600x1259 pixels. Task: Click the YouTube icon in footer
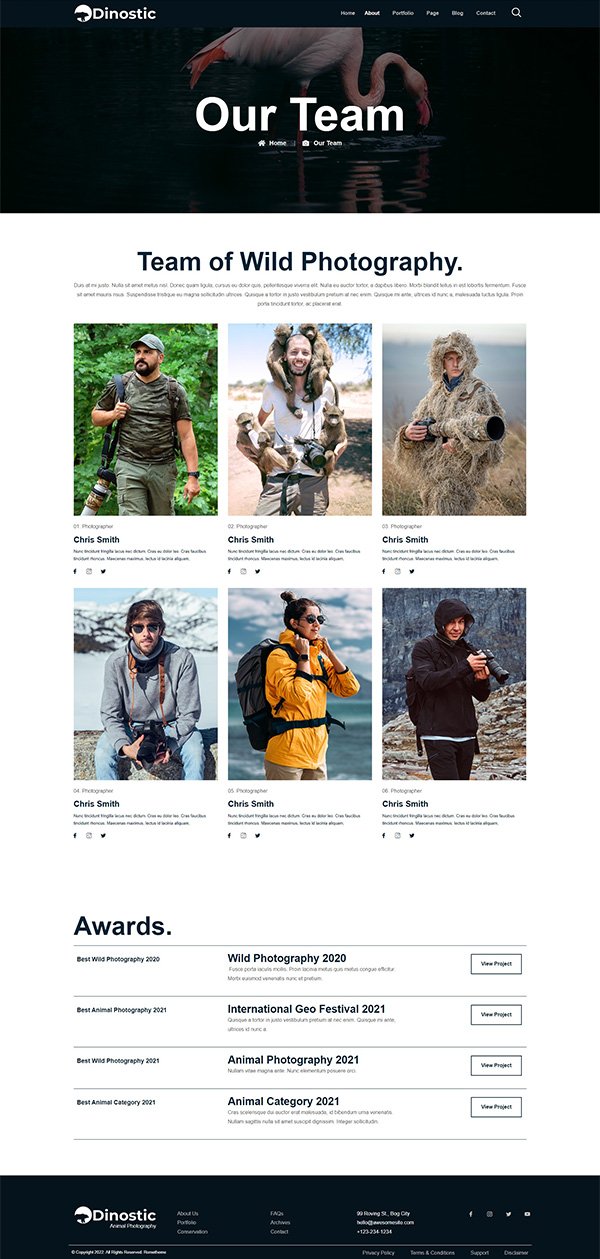(x=527, y=1214)
